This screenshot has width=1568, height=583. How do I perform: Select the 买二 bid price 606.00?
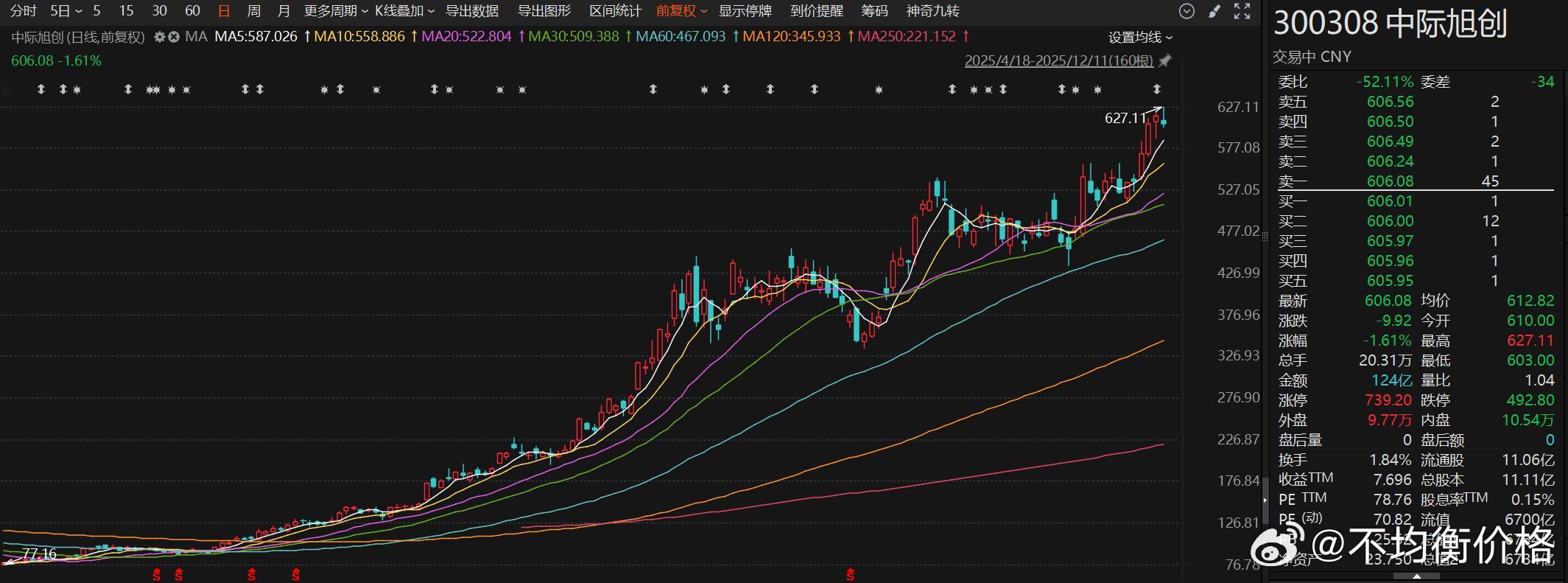[1391, 221]
